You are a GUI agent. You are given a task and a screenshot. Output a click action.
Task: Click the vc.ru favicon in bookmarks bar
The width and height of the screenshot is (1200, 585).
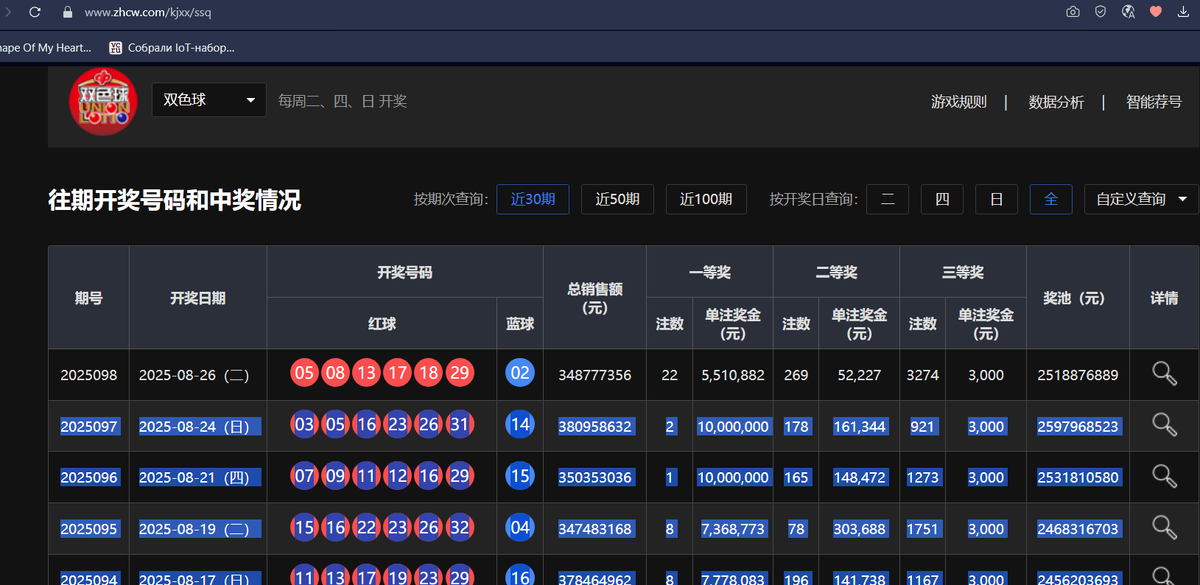tap(116, 47)
